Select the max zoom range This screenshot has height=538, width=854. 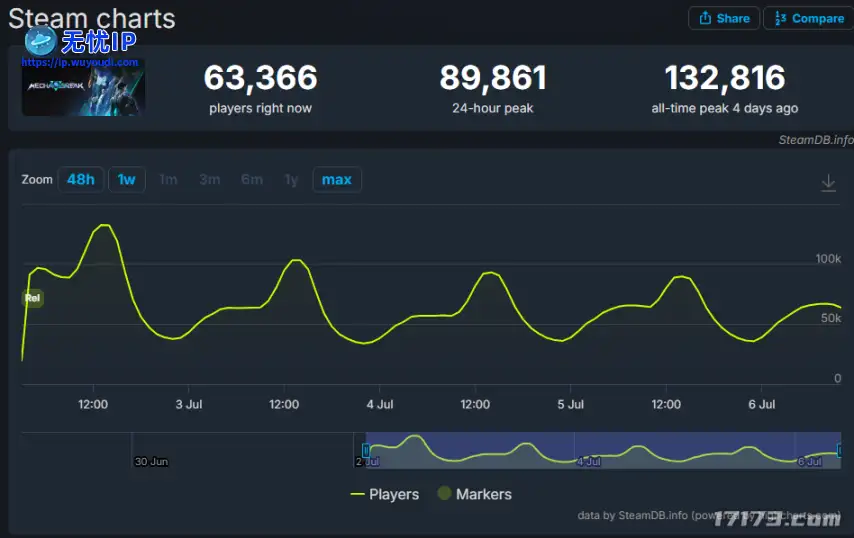(x=337, y=179)
